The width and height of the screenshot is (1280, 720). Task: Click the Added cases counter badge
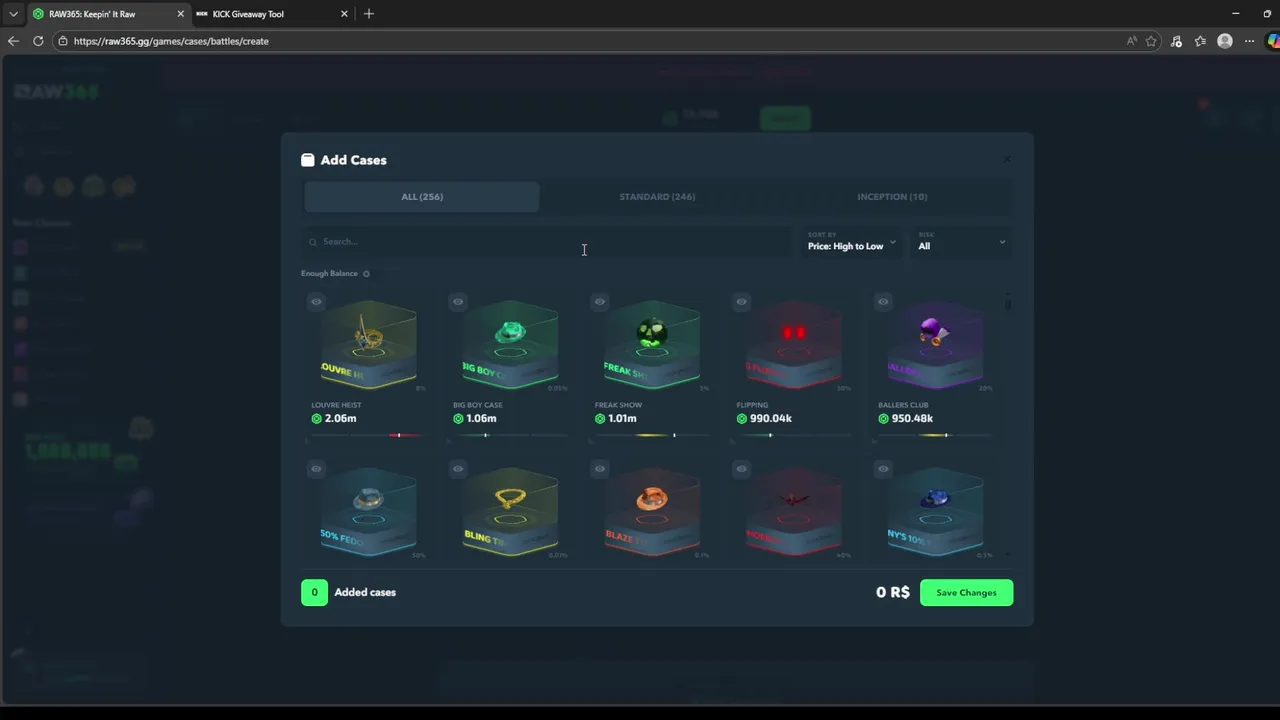pyautogui.click(x=314, y=593)
